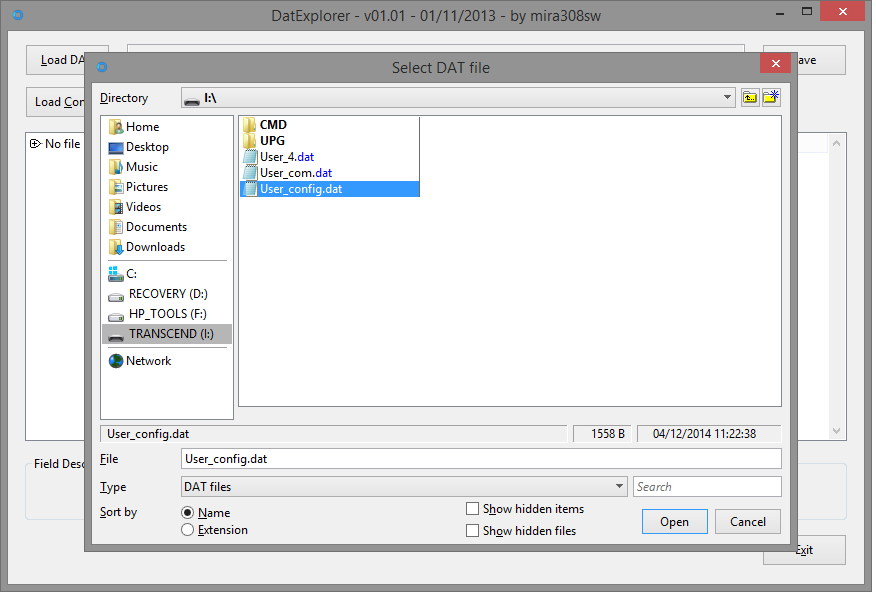Open the Downloads folder shortcut
Viewport: 876px width, 592px height.
155,247
